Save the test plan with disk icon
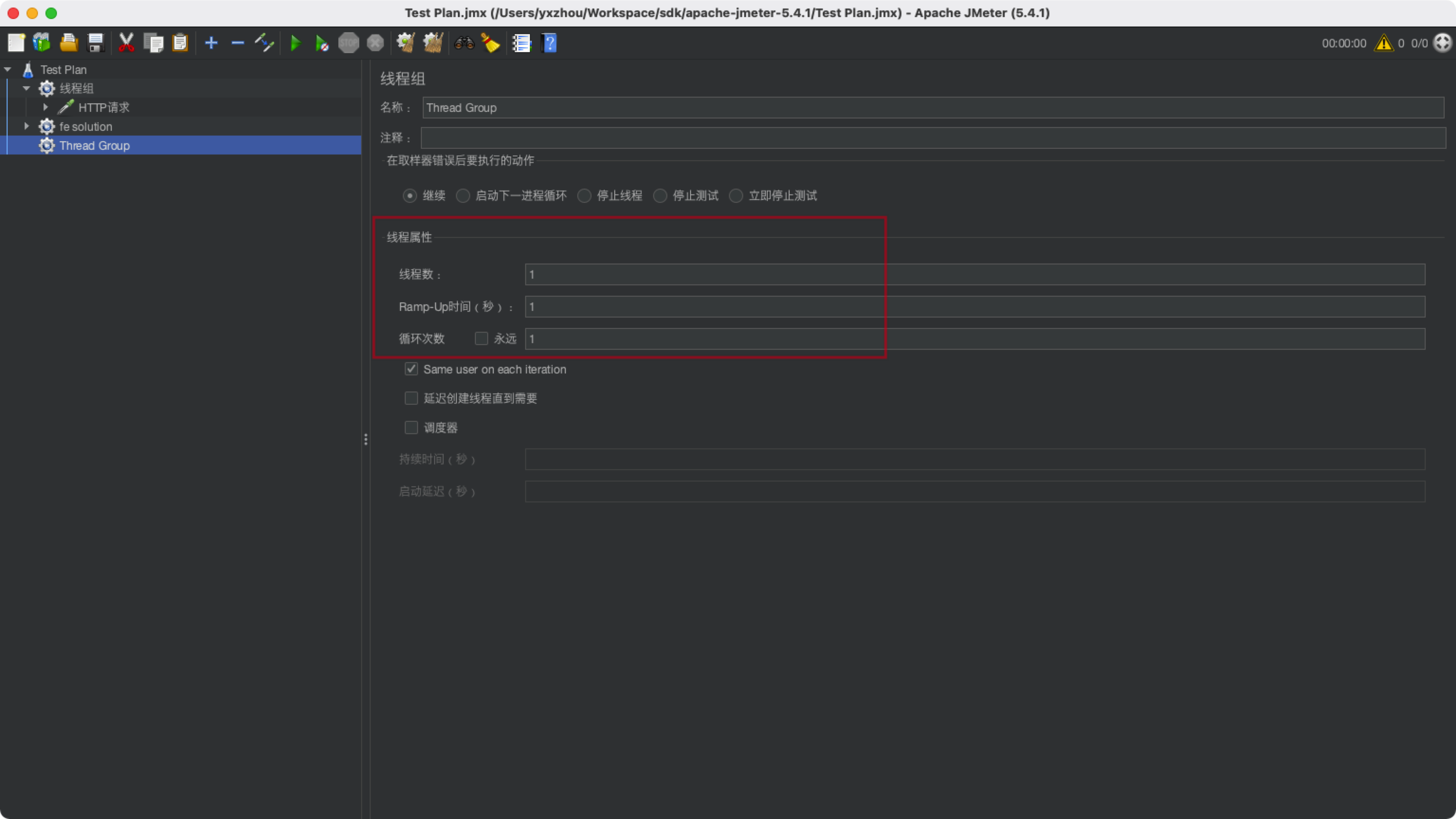 (96, 43)
